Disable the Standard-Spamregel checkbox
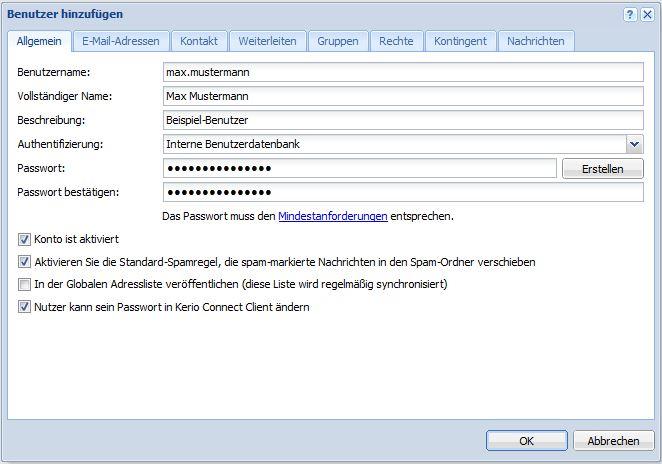 [x=24, y=262]
